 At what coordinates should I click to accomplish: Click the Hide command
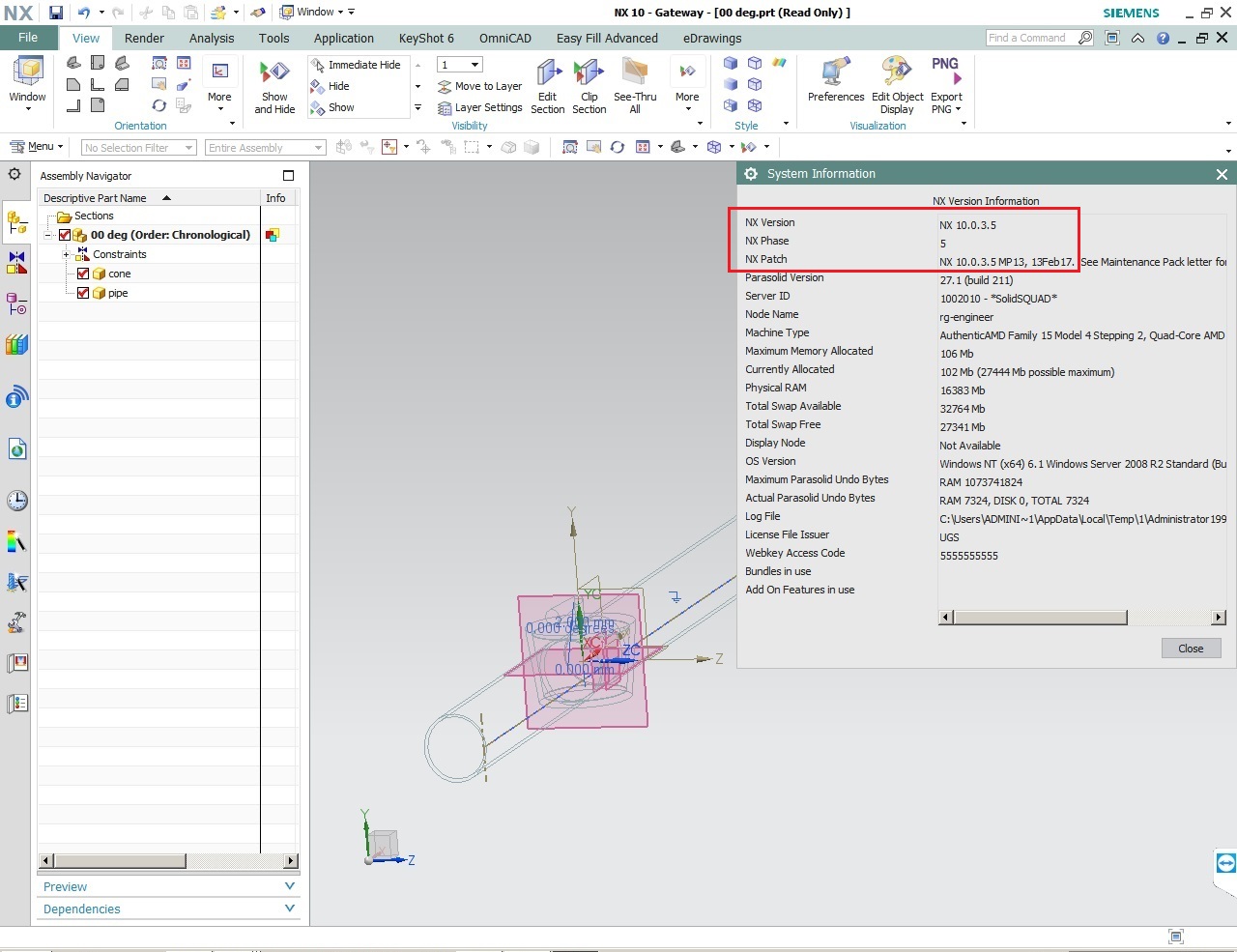click(331, 86)
